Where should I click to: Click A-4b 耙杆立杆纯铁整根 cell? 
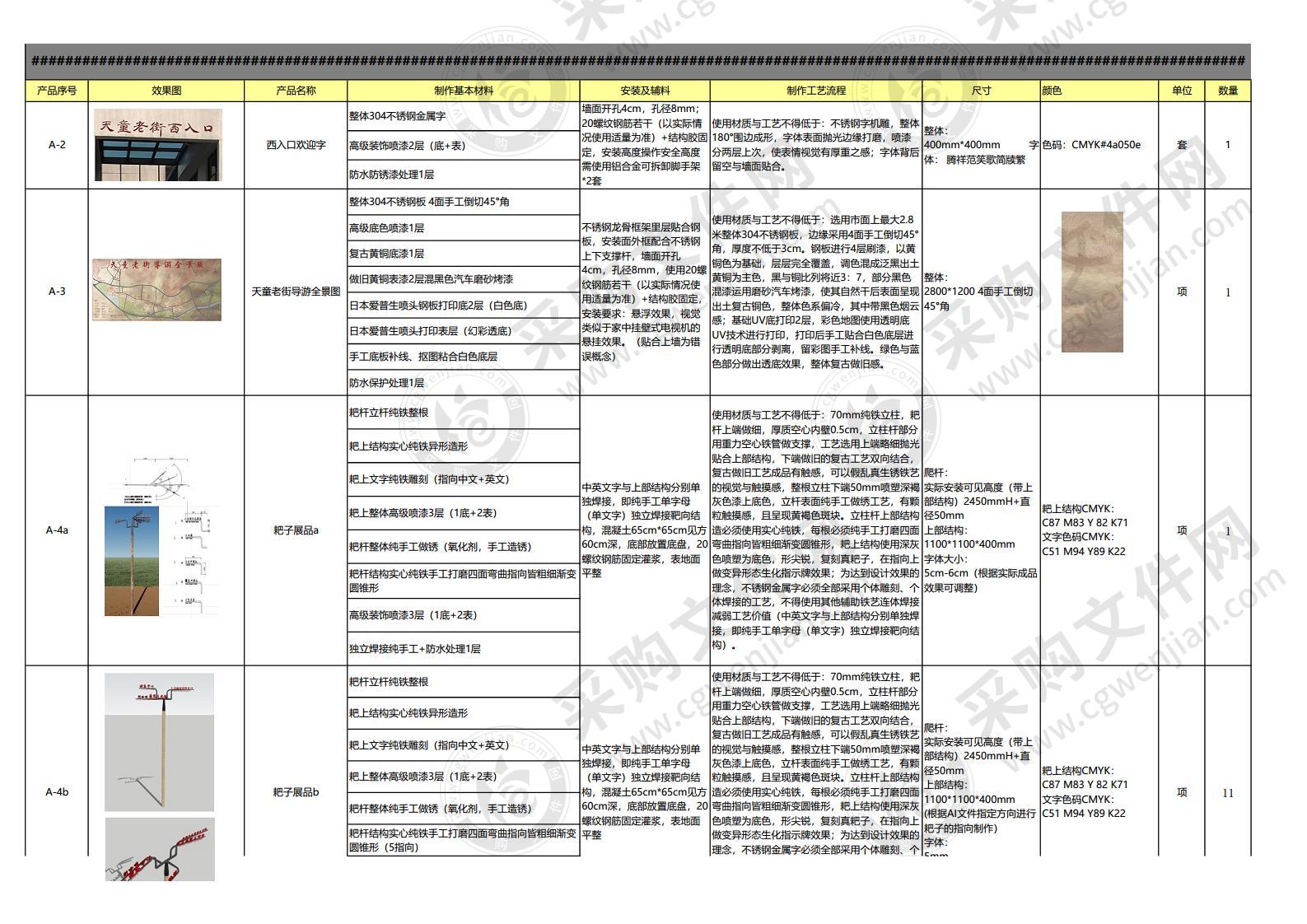(x=464, y=682)
